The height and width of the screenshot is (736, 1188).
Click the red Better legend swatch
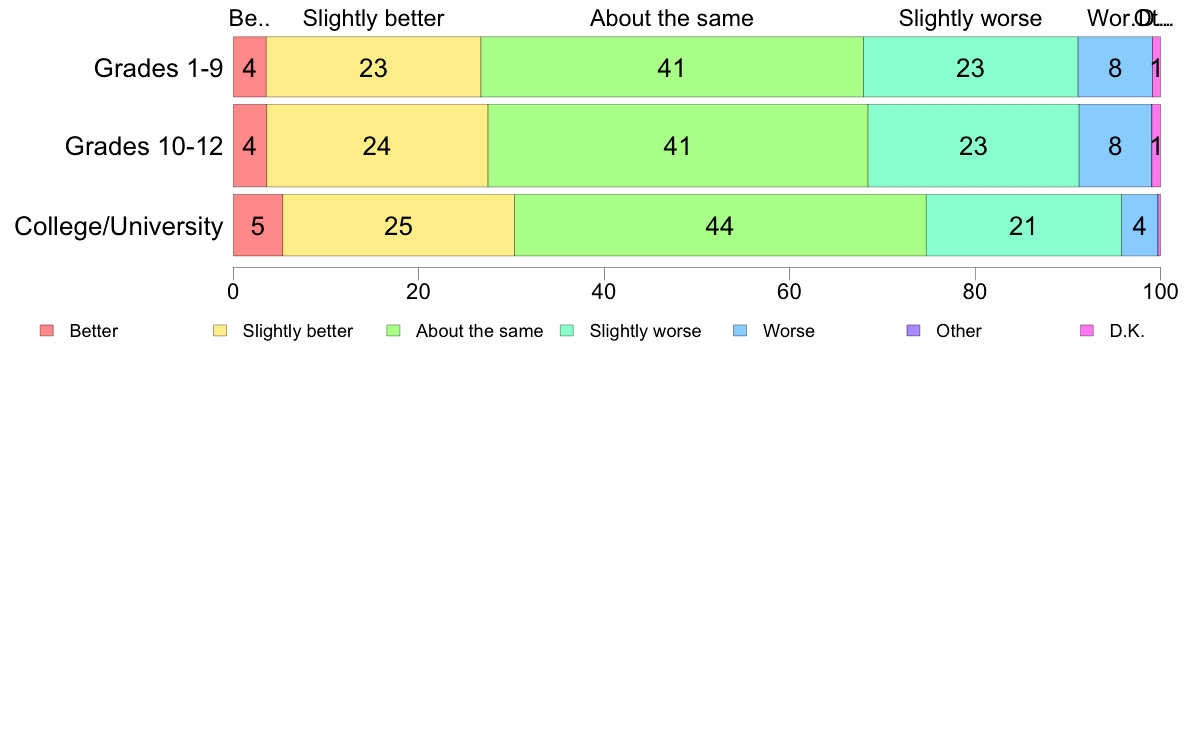47,330
